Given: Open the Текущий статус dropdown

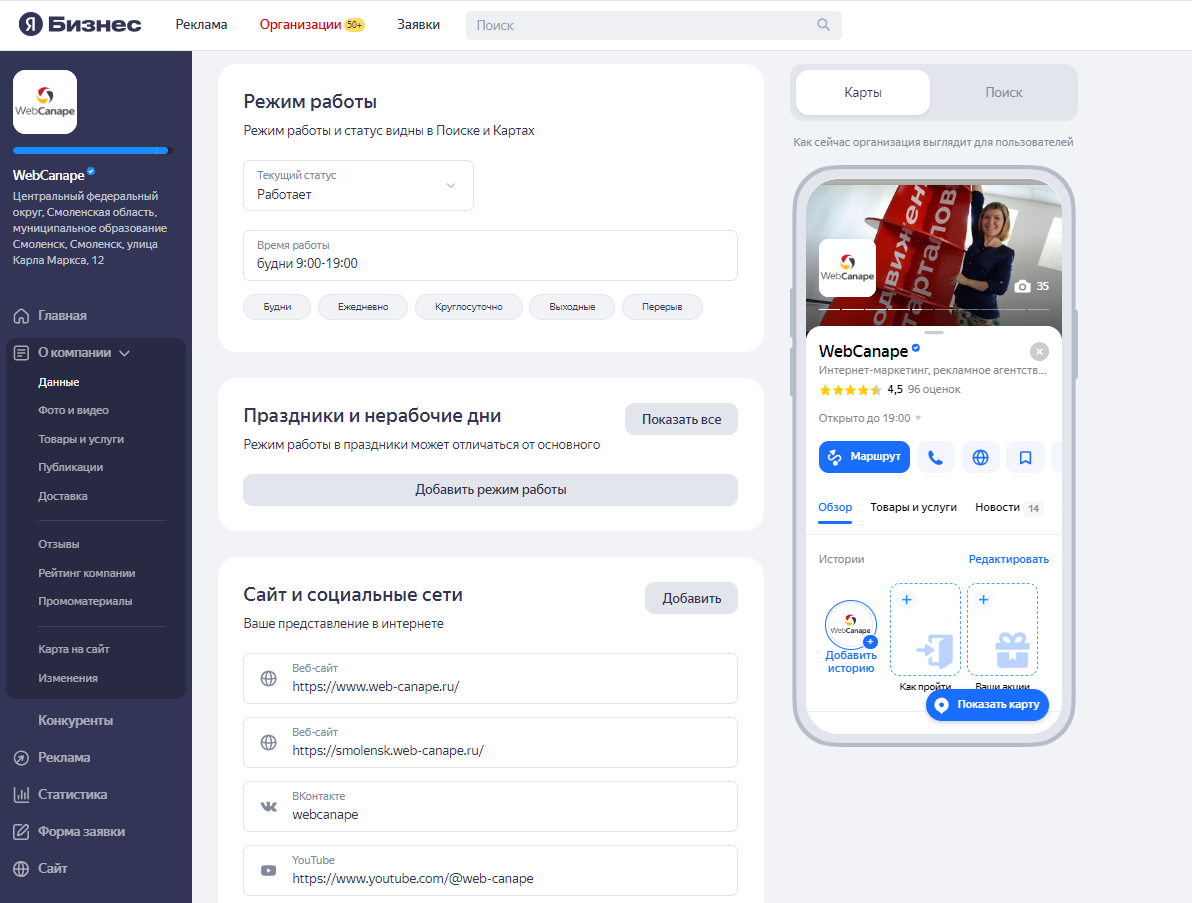Looking at the screenshot, I should (358, 185).
